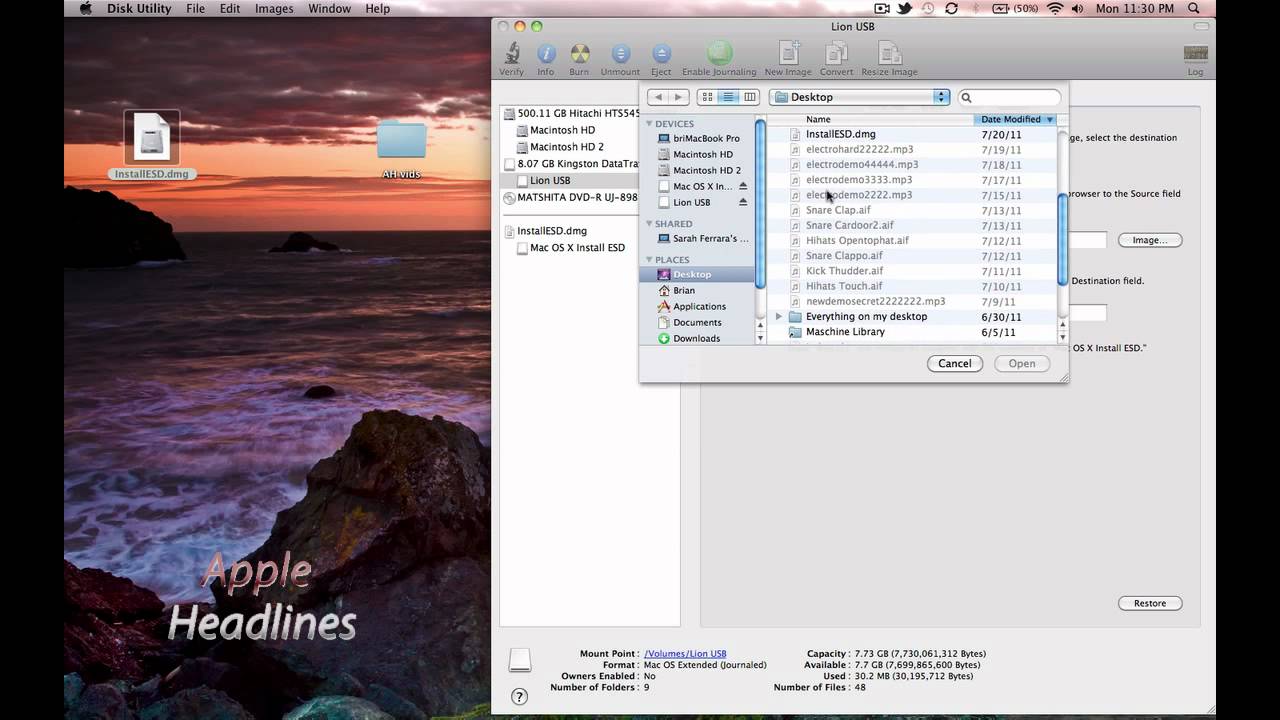Select 500.11 GB Hitachi disk
The width and height of the screenshot is (1280, 720).
pyautogui.click(x=572, y=113)
